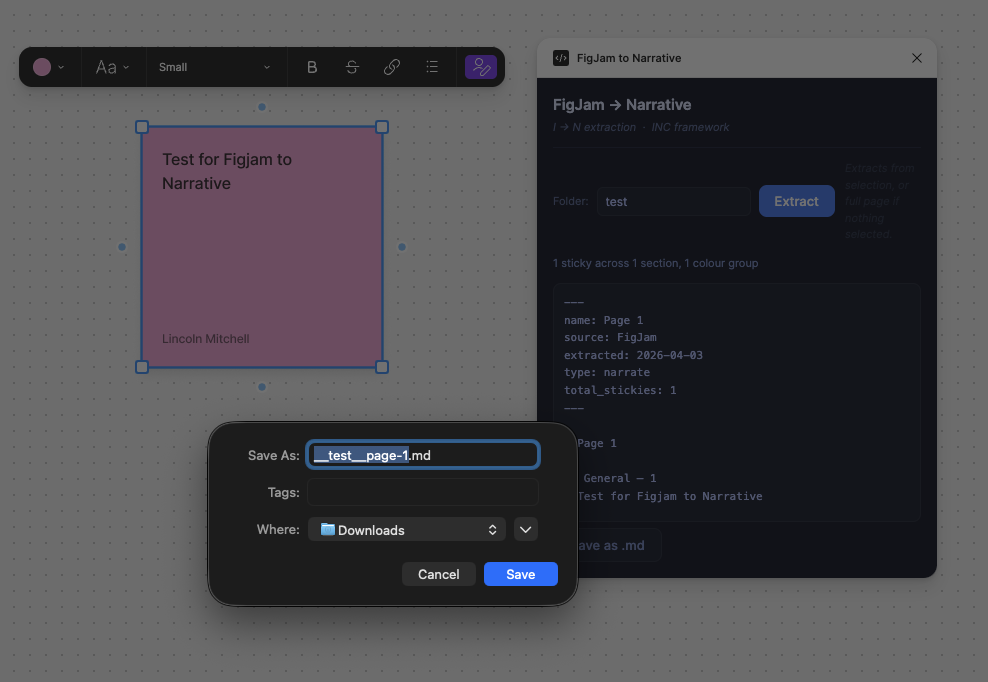This screenshot has width=988, height=682.
Task: Click the plugin code icon in title bar
Action: point(561,58)
